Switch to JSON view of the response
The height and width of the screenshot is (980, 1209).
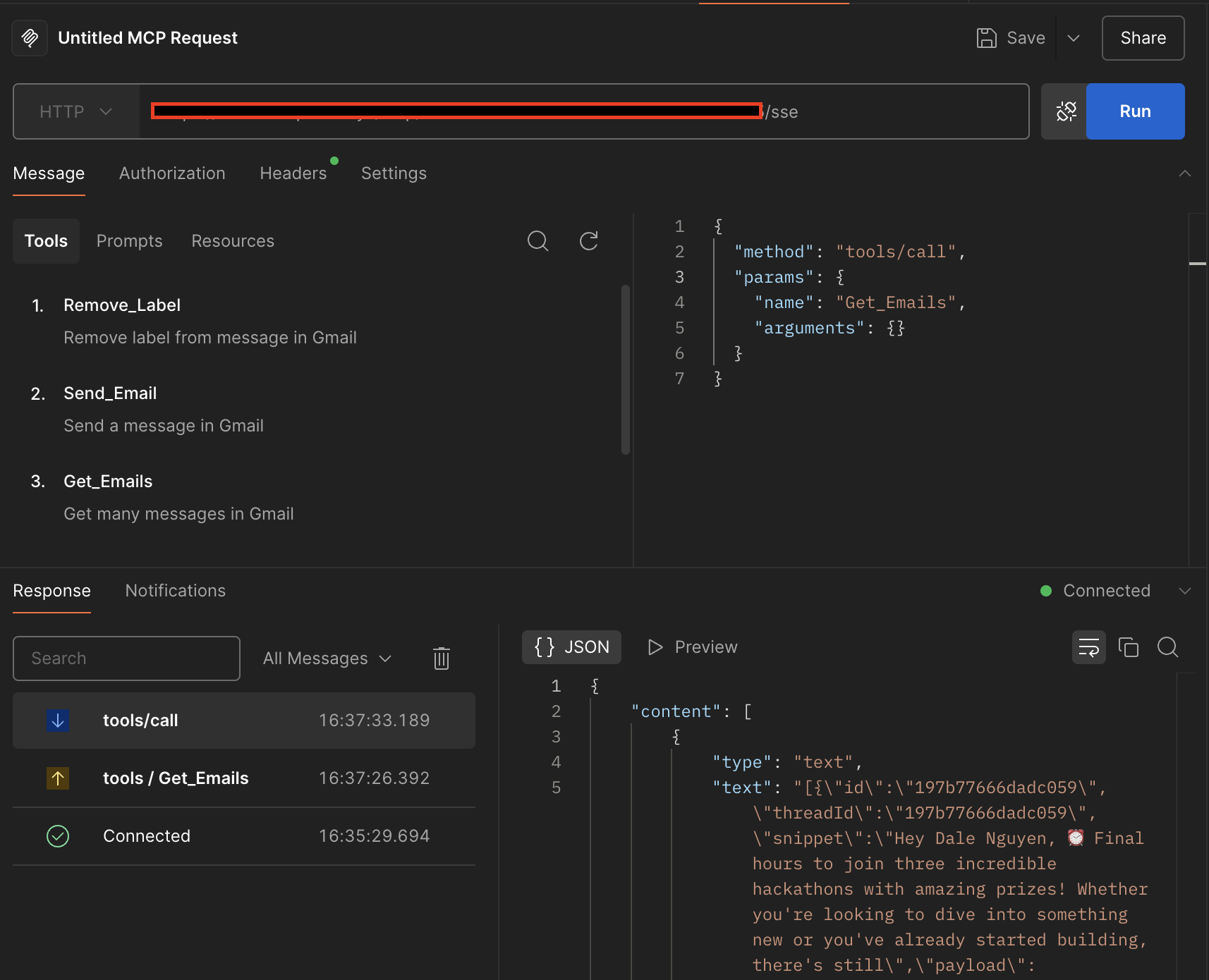point(571,647)
